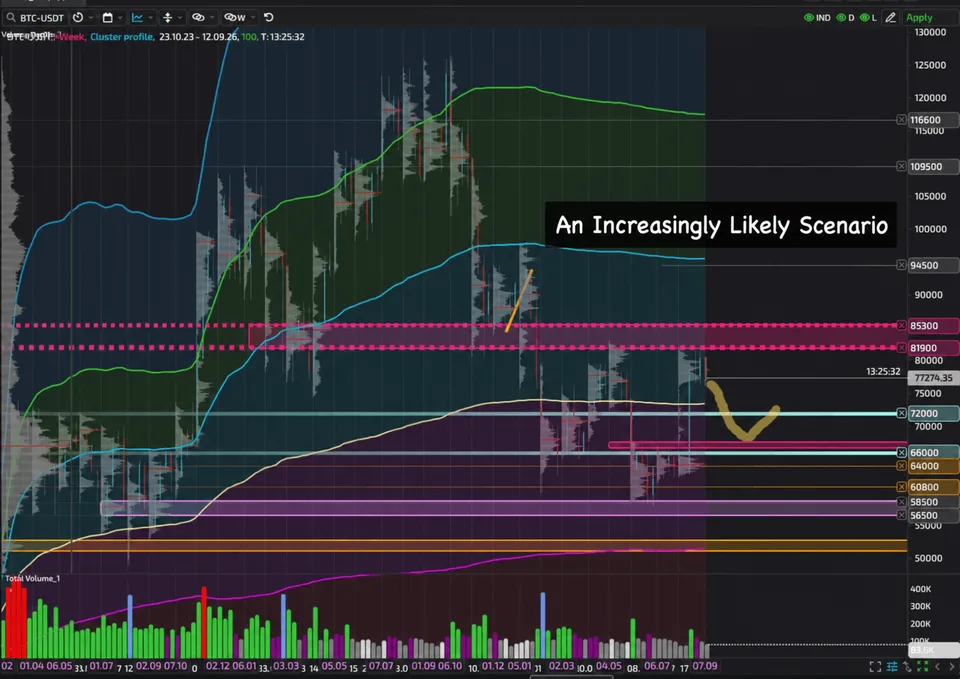Open the chart type line-graph dropdown

[142, 18]
